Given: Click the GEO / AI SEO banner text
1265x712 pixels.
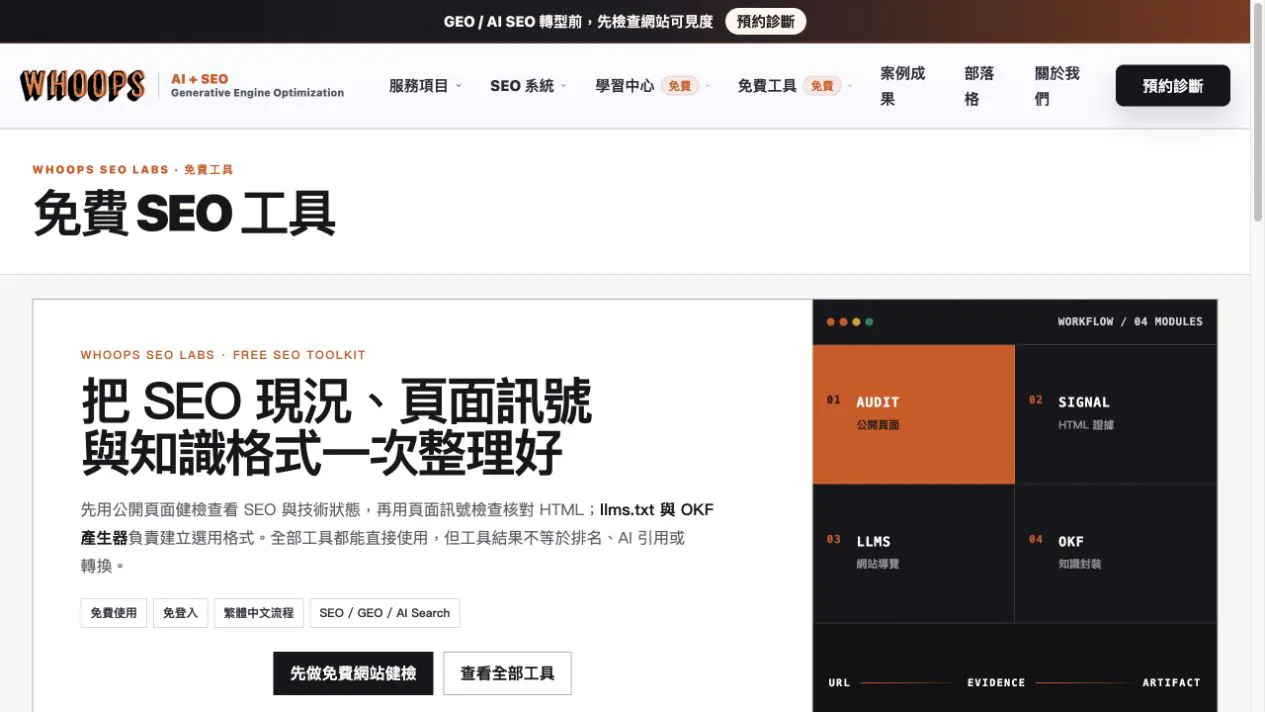Looking at the screenshot, I should pyautogui.click(x=579, y=21).
